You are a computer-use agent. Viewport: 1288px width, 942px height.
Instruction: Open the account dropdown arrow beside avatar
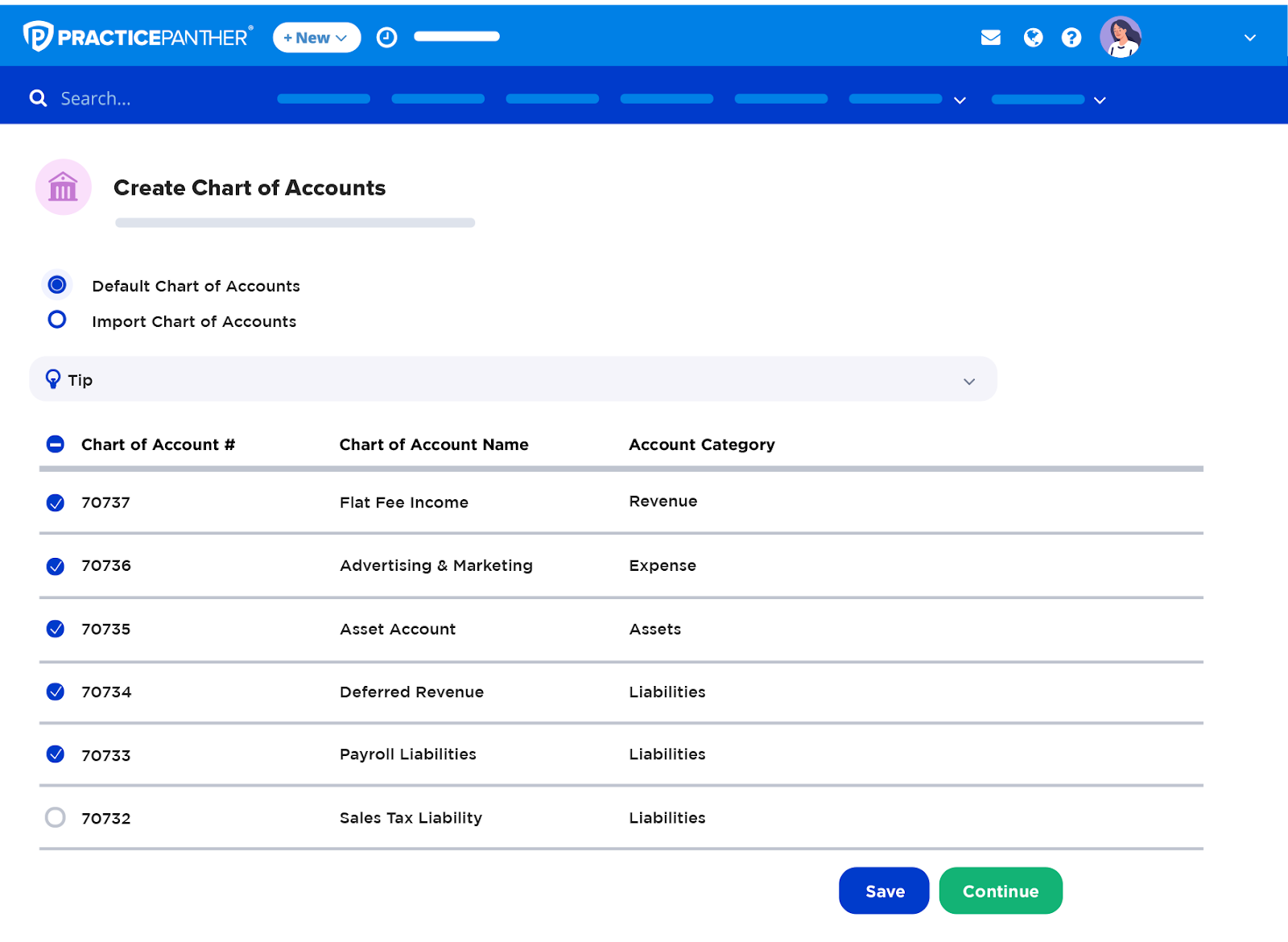(x=1249, y=38)
